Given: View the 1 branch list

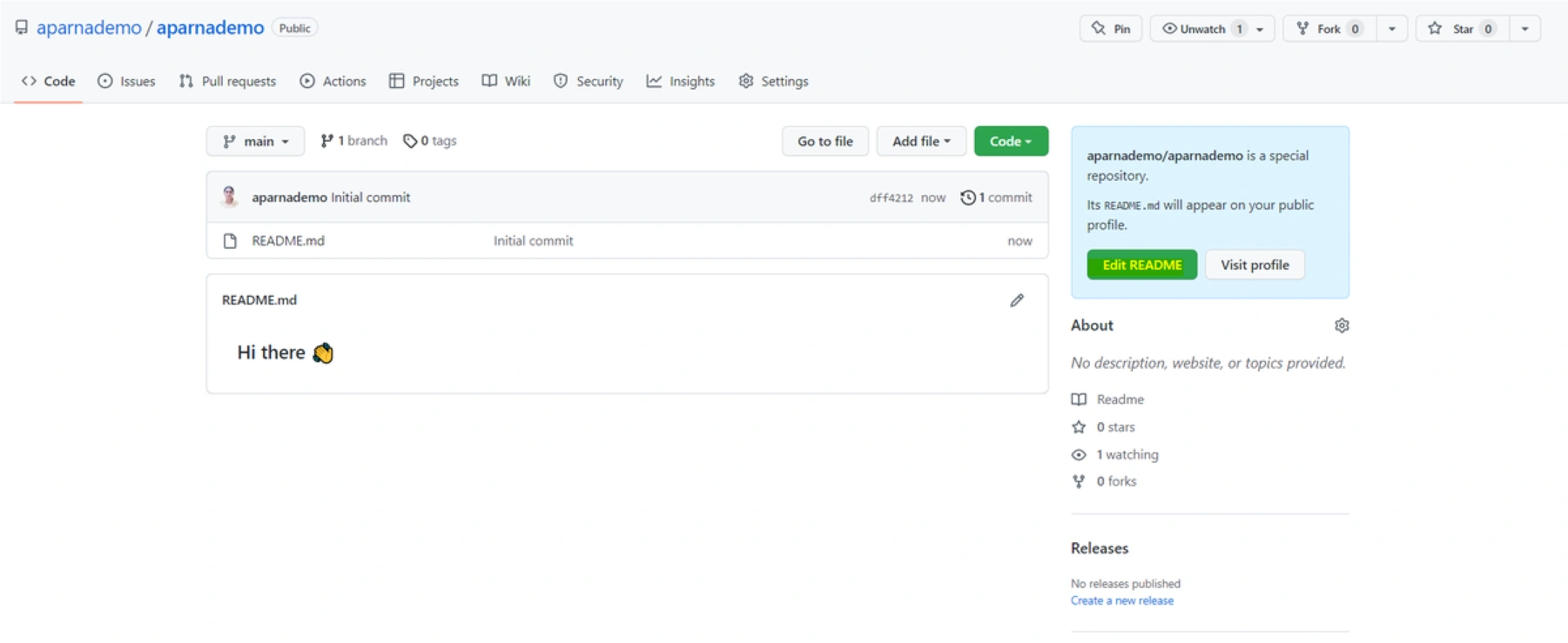Looking at the screenshot, I should [x=353, y=141].
